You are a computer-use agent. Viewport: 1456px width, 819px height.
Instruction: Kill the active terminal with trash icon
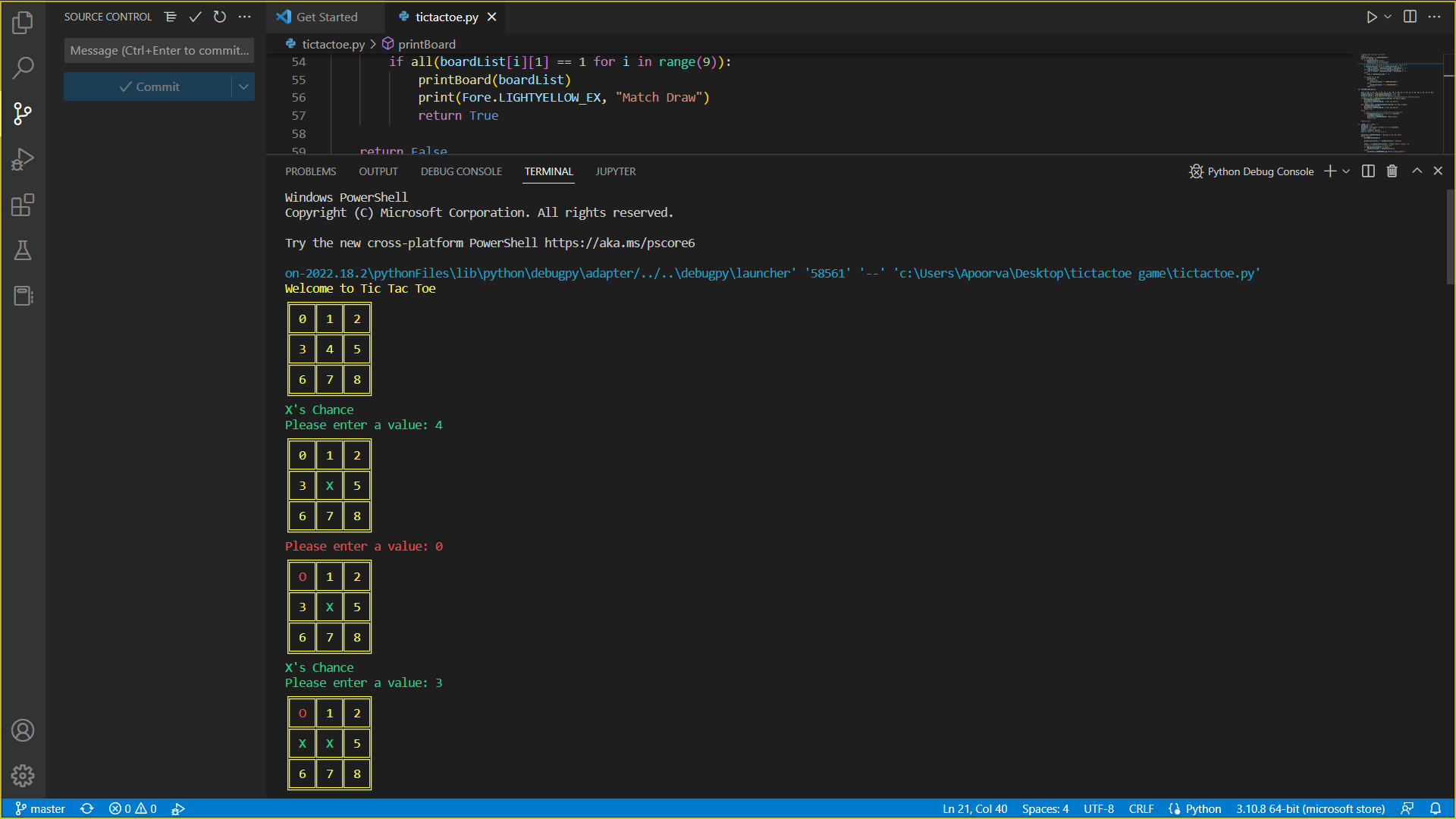1392,171
